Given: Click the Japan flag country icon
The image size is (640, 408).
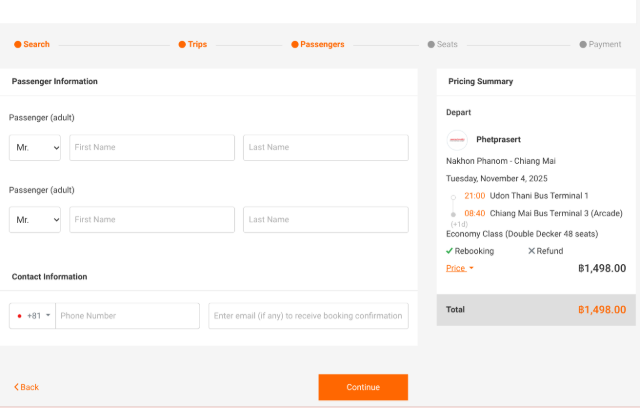Looking at the screenshot, I should tap(19, 316).
